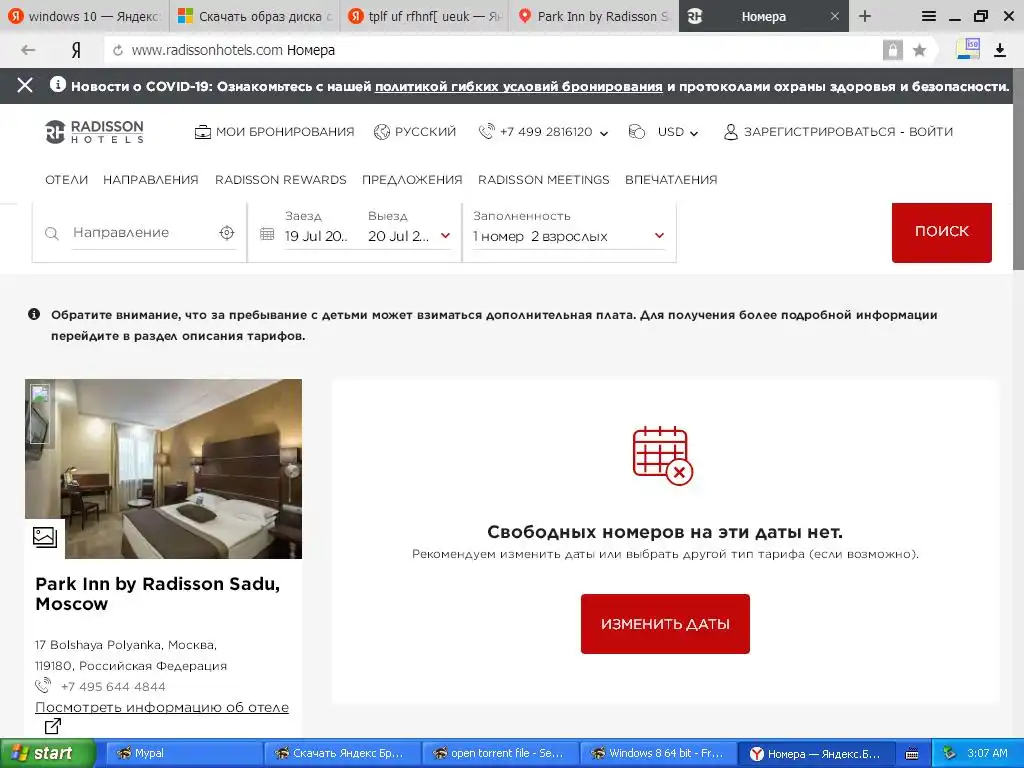The height and width of the screenshot is (768, 1024).
Task: Click the ISO file download icon in toolbar
Action: [x=968, y=49]
